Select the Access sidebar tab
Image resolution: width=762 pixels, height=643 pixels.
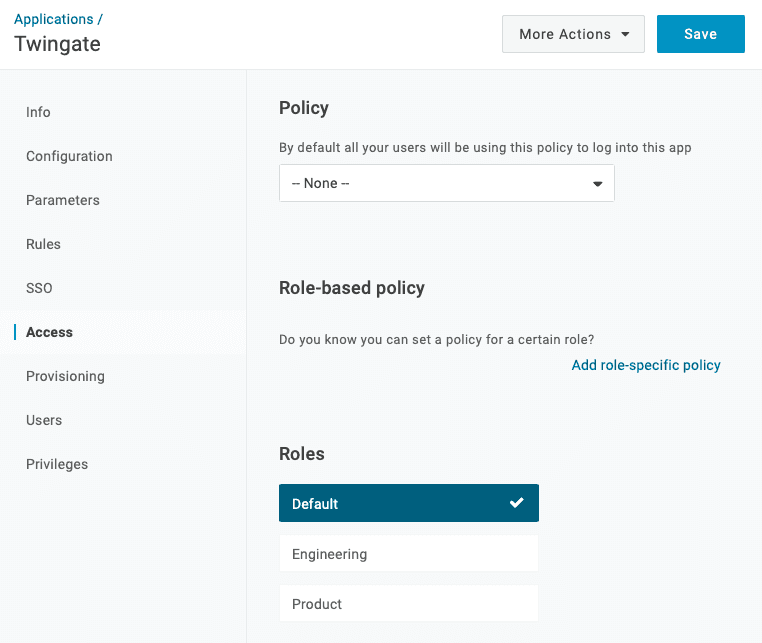tap(49, 332)
